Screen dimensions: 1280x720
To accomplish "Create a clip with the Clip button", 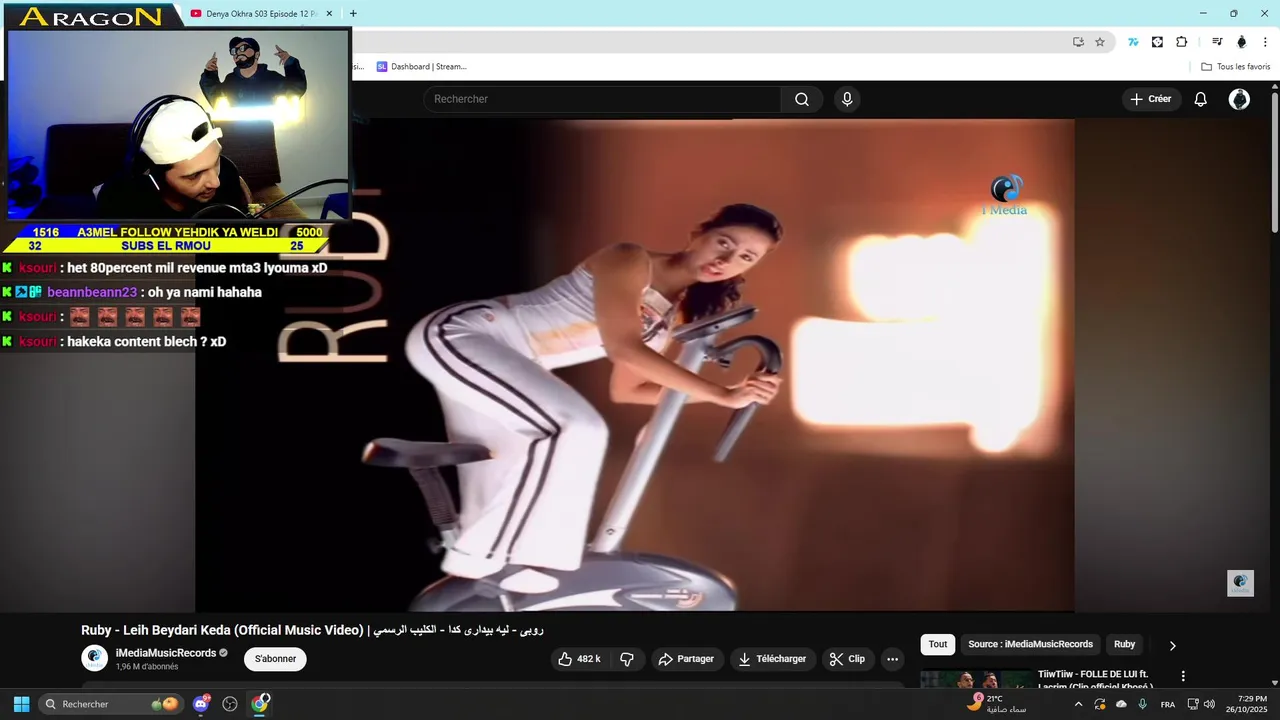I will [847, 659].
